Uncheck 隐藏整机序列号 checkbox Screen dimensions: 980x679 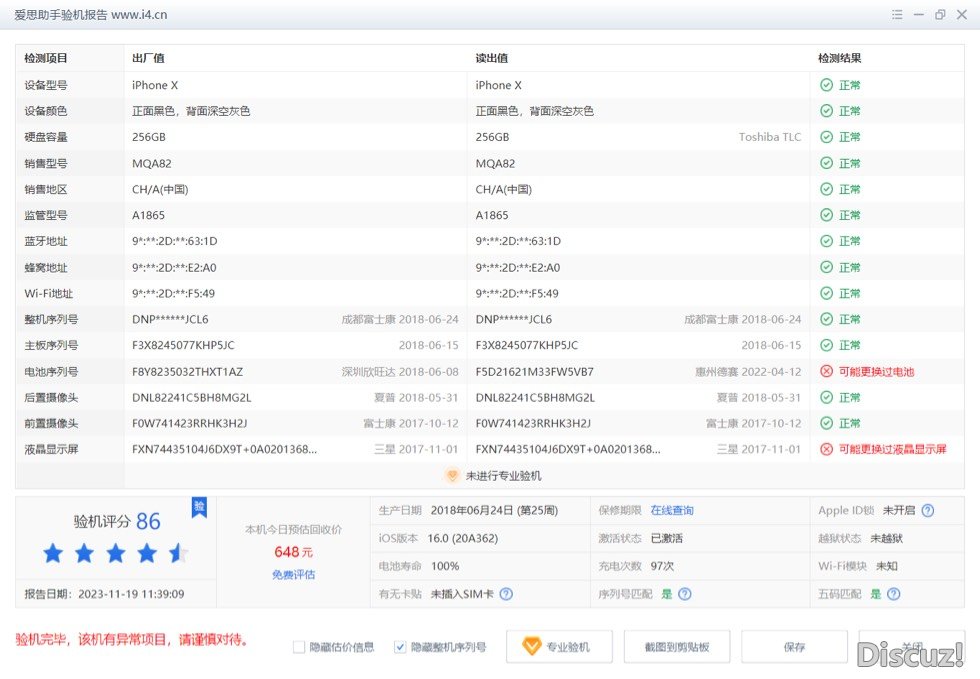click(x=400, y=647)
